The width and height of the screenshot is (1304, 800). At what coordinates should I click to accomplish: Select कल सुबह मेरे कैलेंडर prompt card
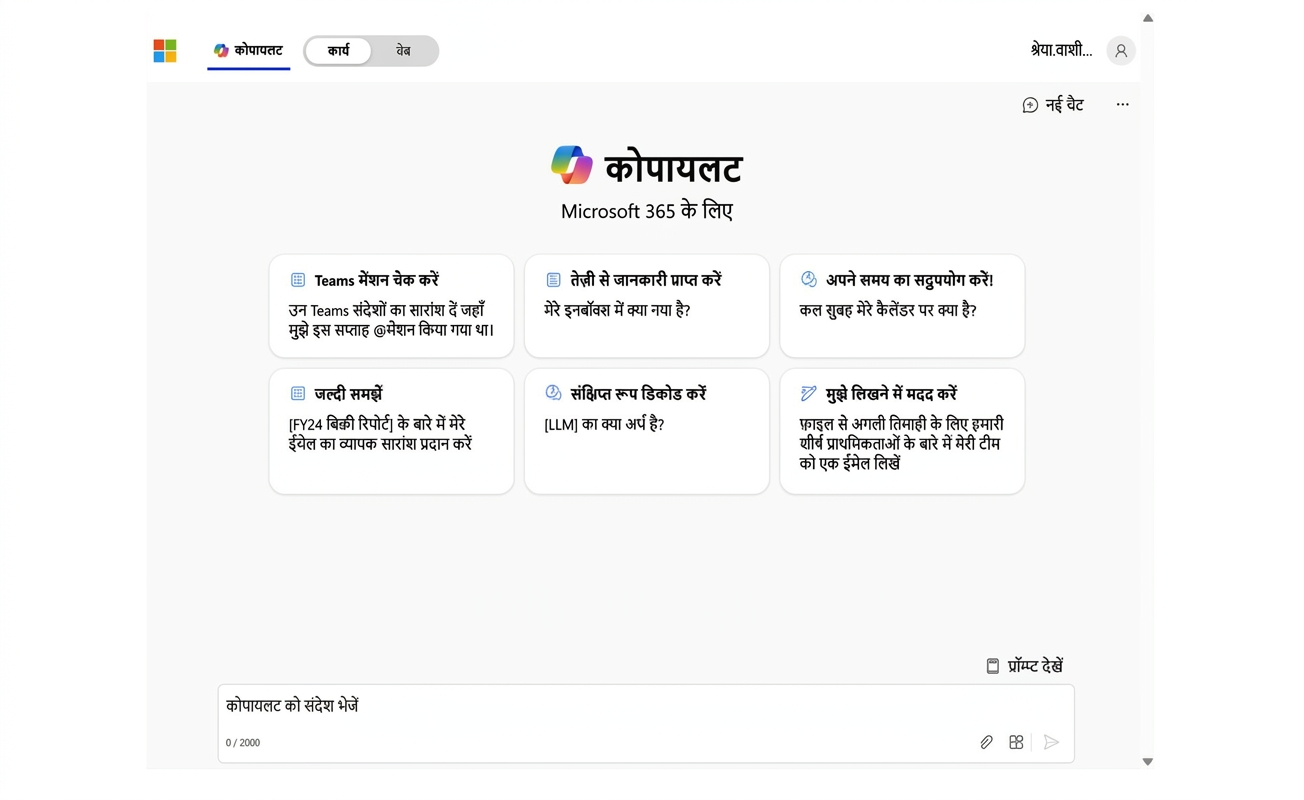click(902, 305)
